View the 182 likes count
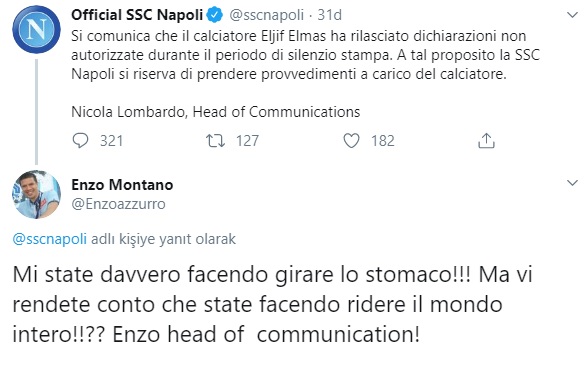Image resolution: width=587 pixels, height=366 pixels. 383,141
